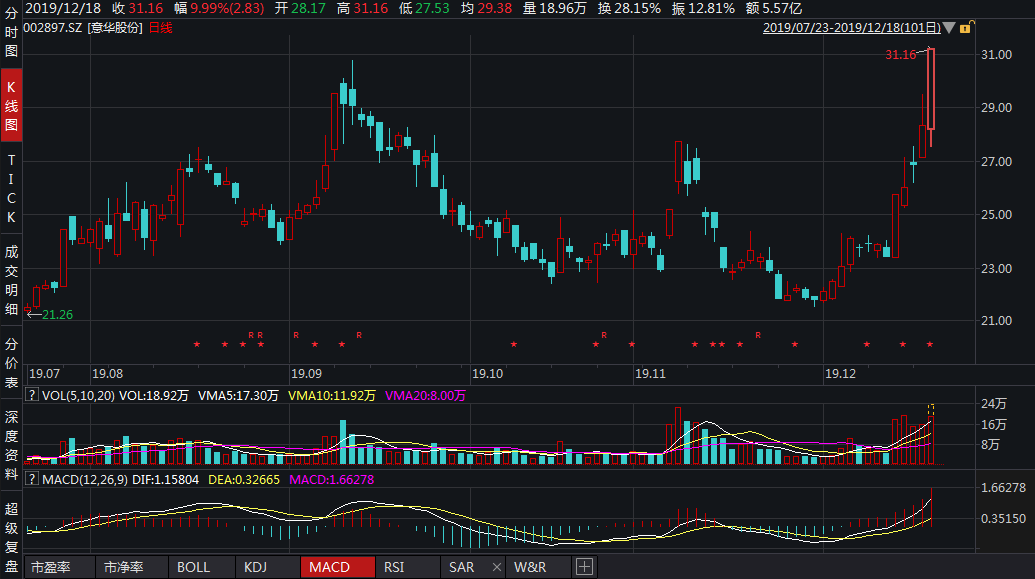Select K线图 in the left sidebar
Screen dimensions: 1035x579
(x=11, y=105)
